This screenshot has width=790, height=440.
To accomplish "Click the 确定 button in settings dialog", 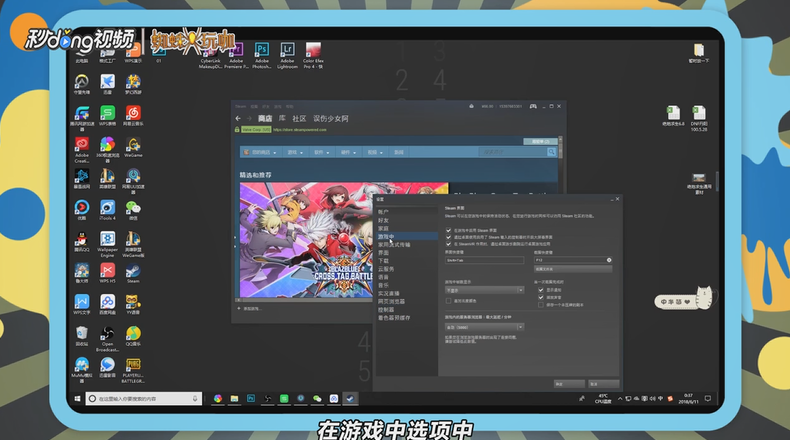I will 569,384.
